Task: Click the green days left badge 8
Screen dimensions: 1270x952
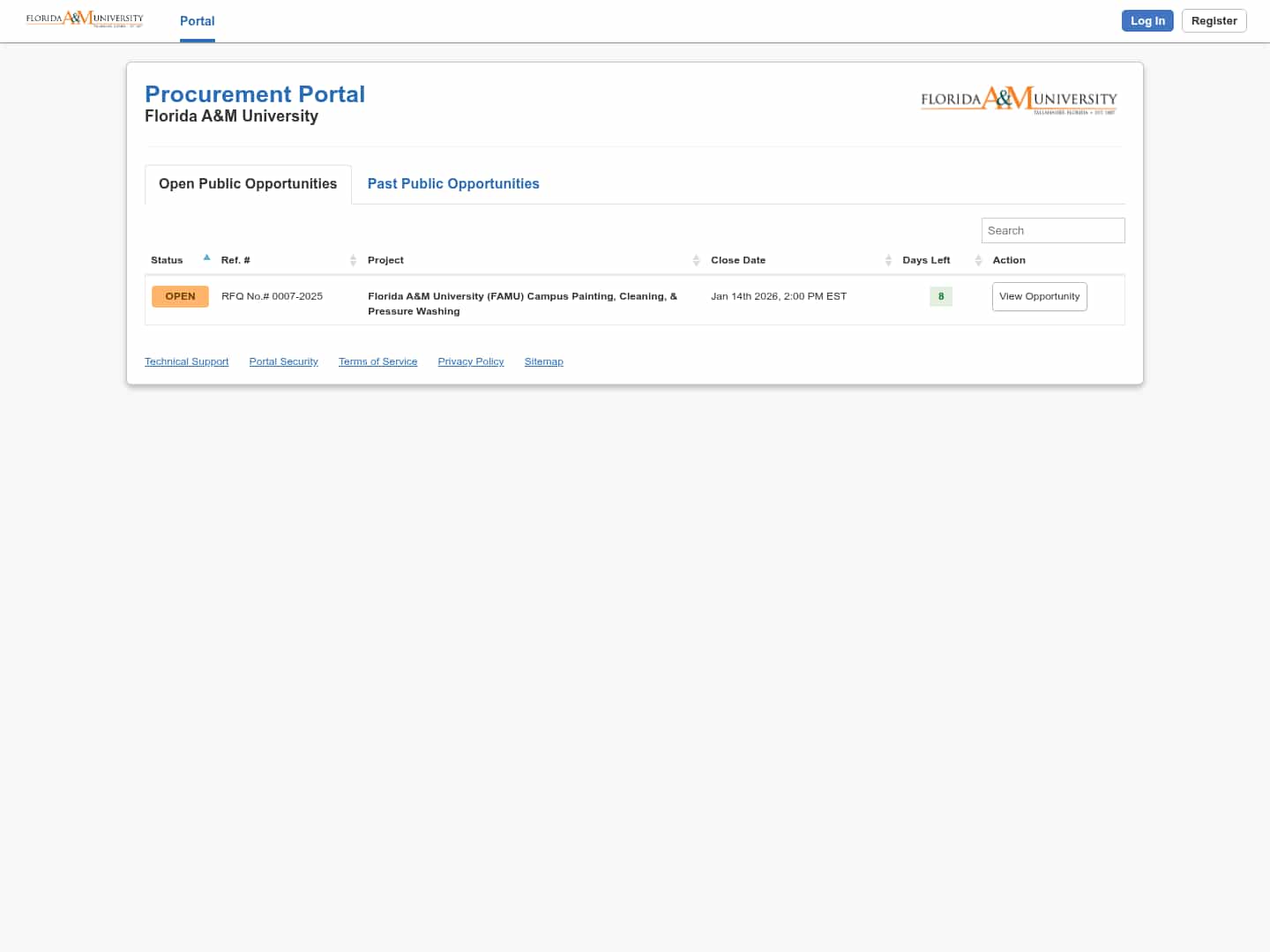Action: 941,297
